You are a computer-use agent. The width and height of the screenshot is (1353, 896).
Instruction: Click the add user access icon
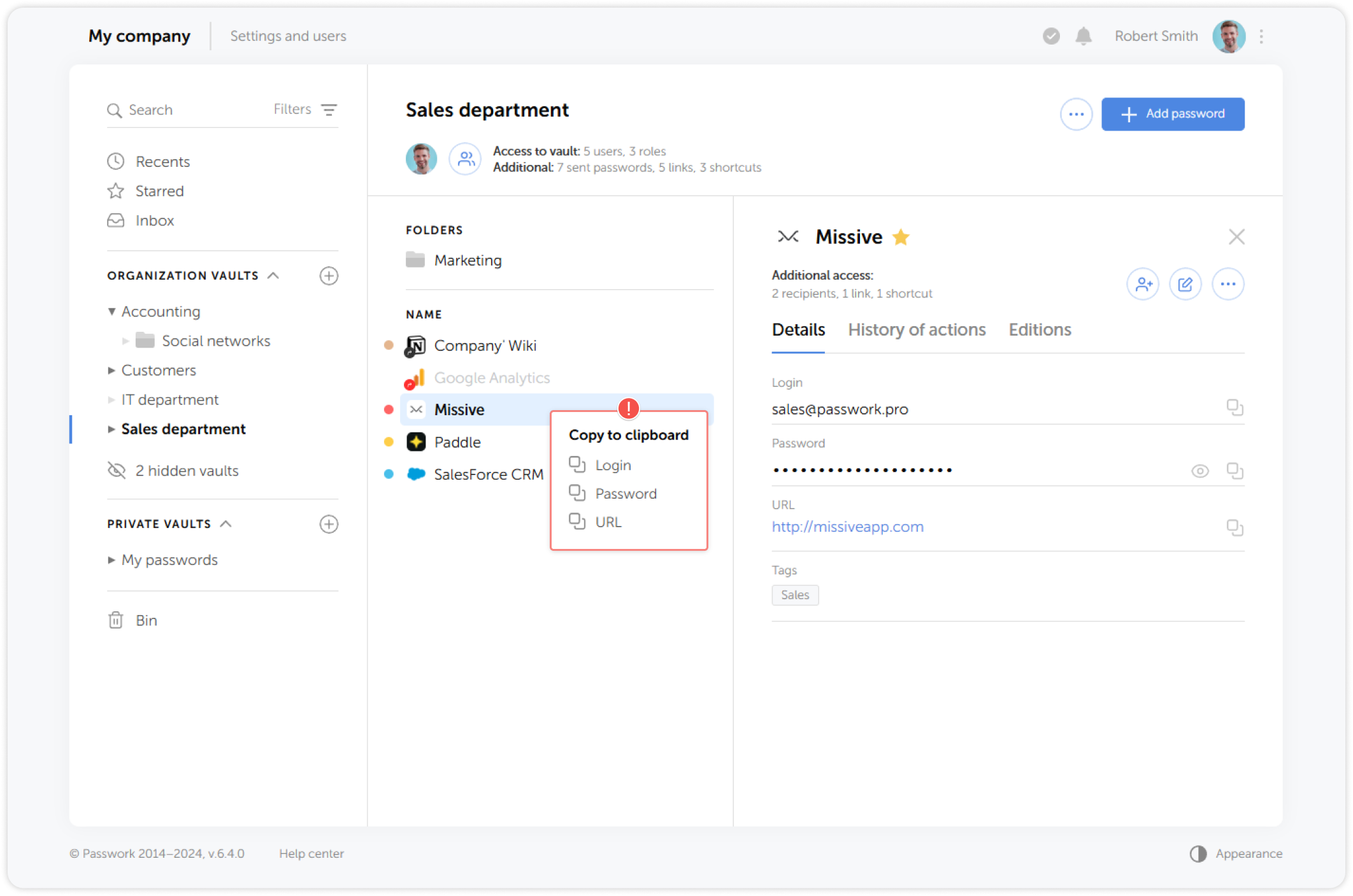(1143, 284)
